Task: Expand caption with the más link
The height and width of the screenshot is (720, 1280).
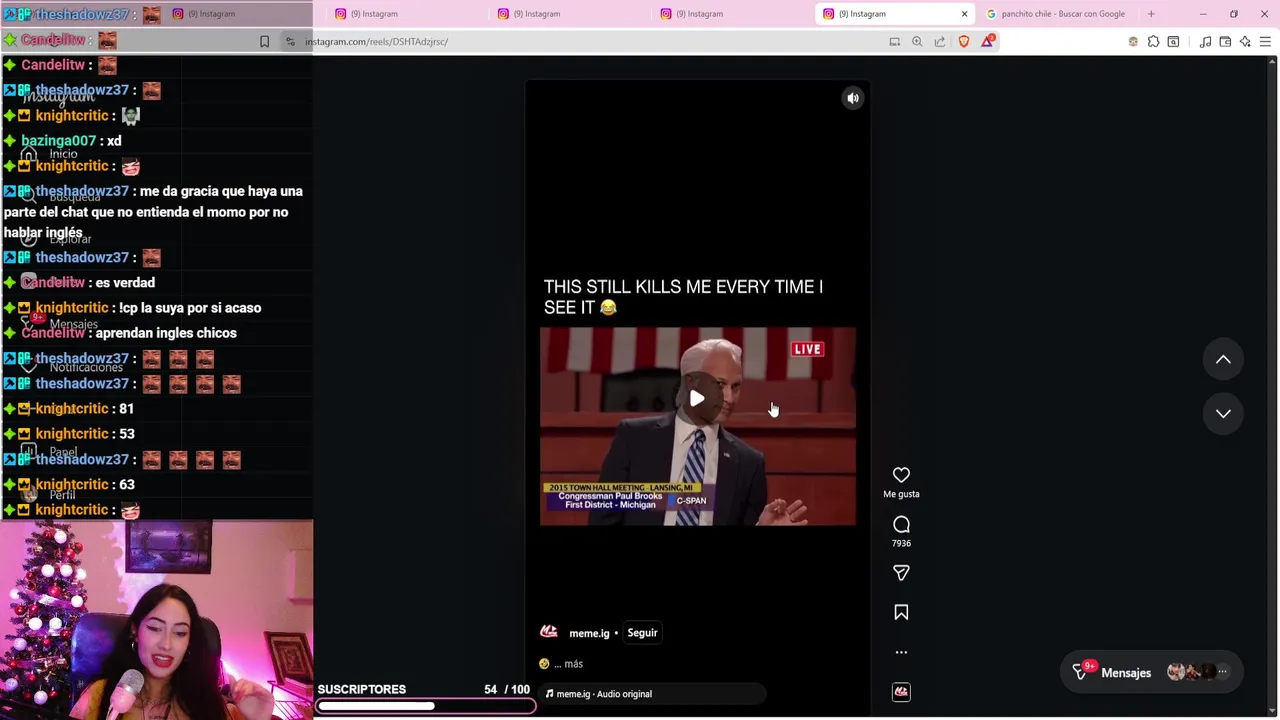Action: tap(573, 664)
